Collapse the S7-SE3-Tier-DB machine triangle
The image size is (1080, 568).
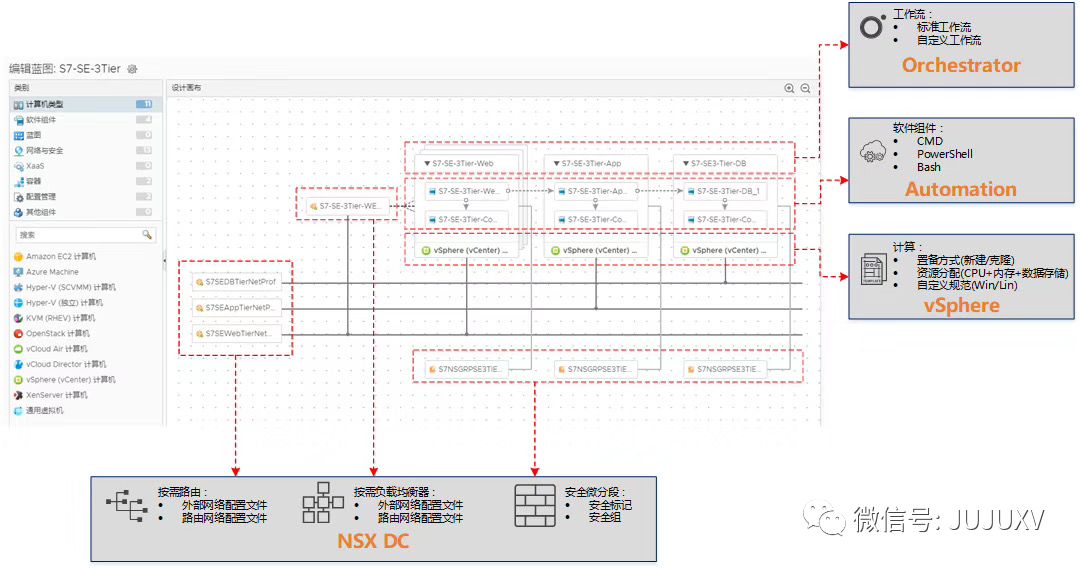tap(686, 164)
